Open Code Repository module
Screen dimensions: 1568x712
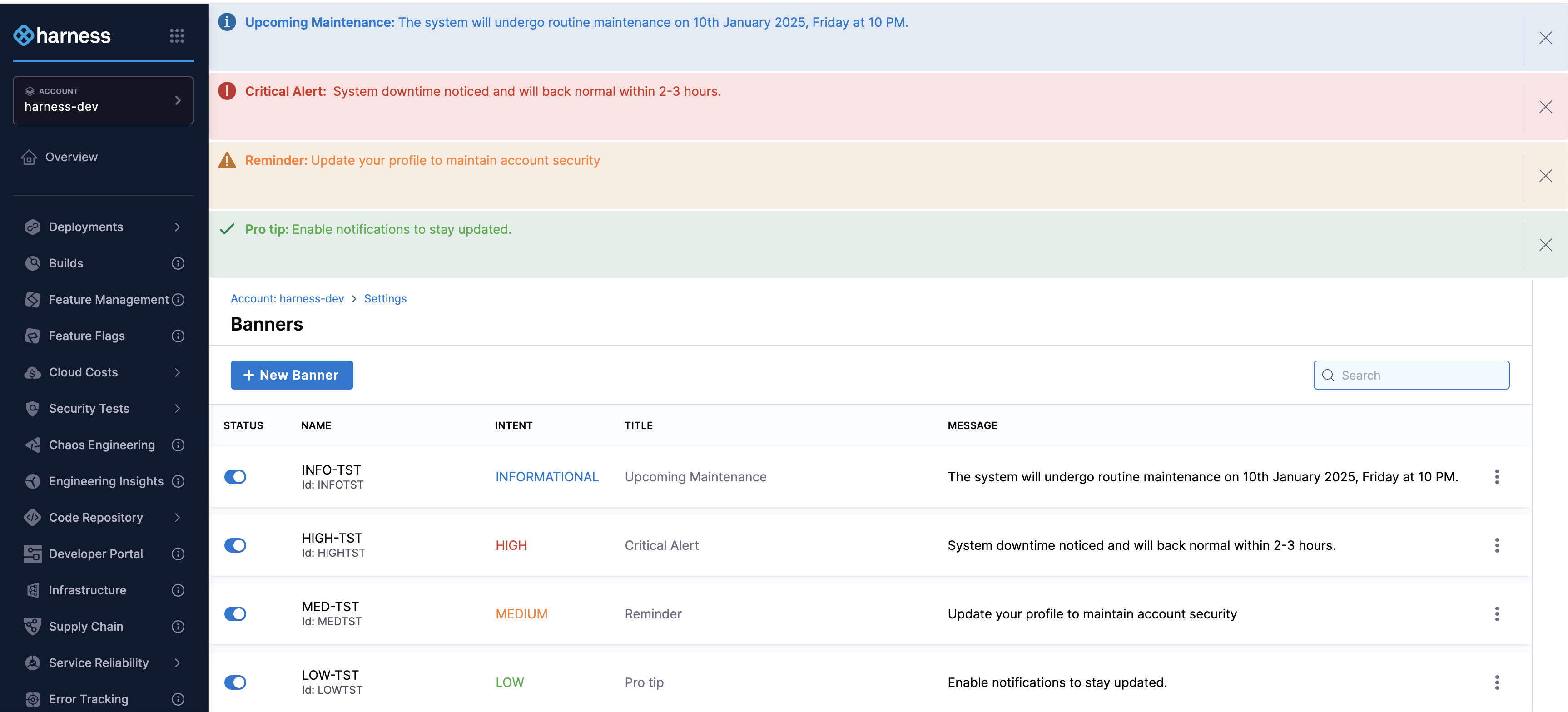[95, 517]
